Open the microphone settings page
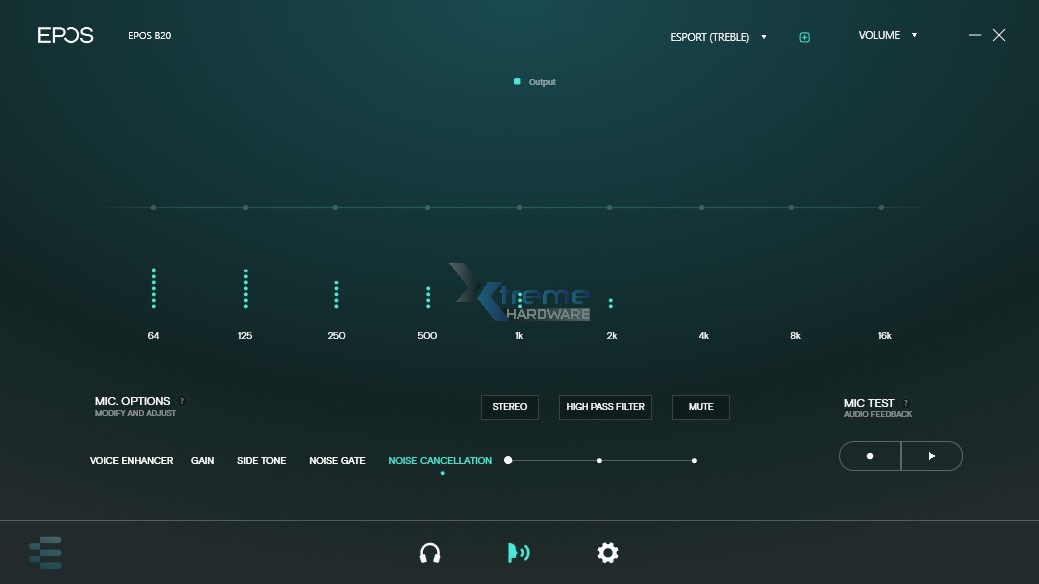Screen dimensions: 1039x584 click(x=518, y=553)
